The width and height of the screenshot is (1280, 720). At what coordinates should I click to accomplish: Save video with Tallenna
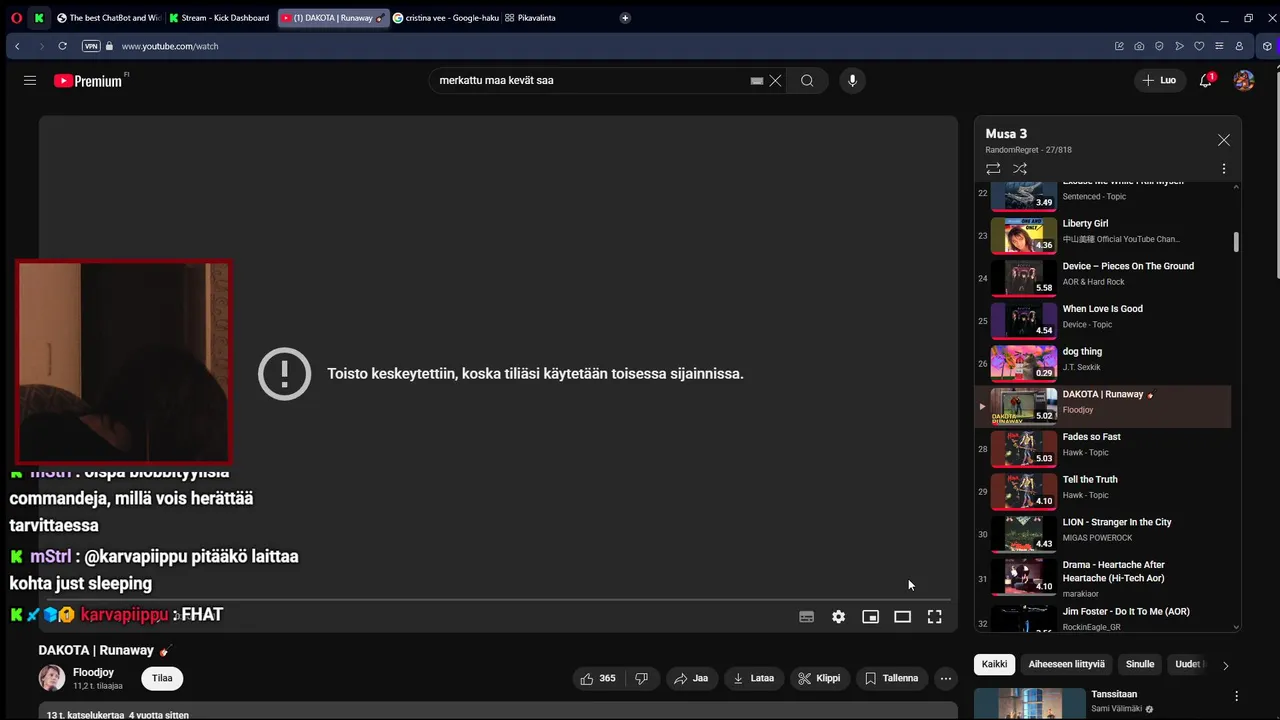[x=891, y=678]
